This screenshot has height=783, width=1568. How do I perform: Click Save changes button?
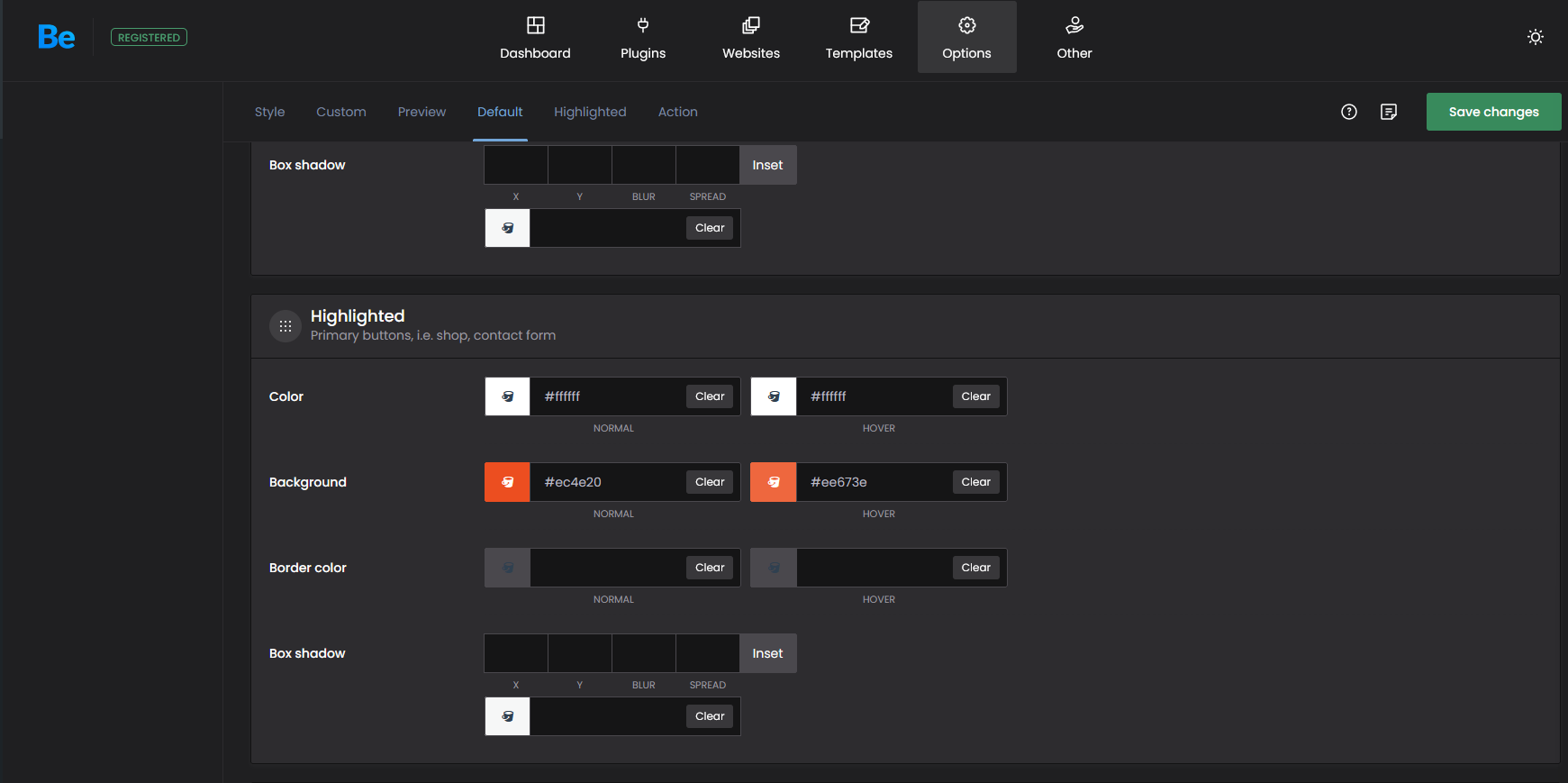pos(1493,112)
